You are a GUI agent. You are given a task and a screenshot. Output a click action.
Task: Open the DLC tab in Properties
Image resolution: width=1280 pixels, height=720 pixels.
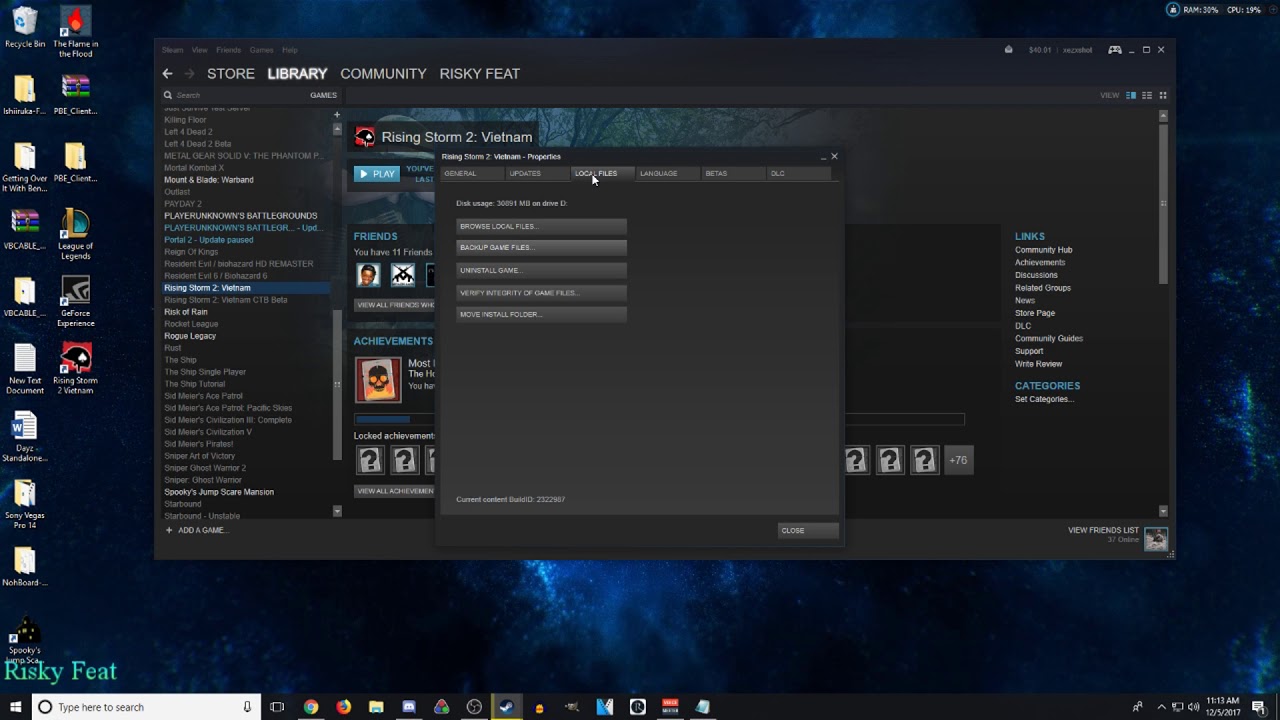pyautogui.click(x=798, y=174)
